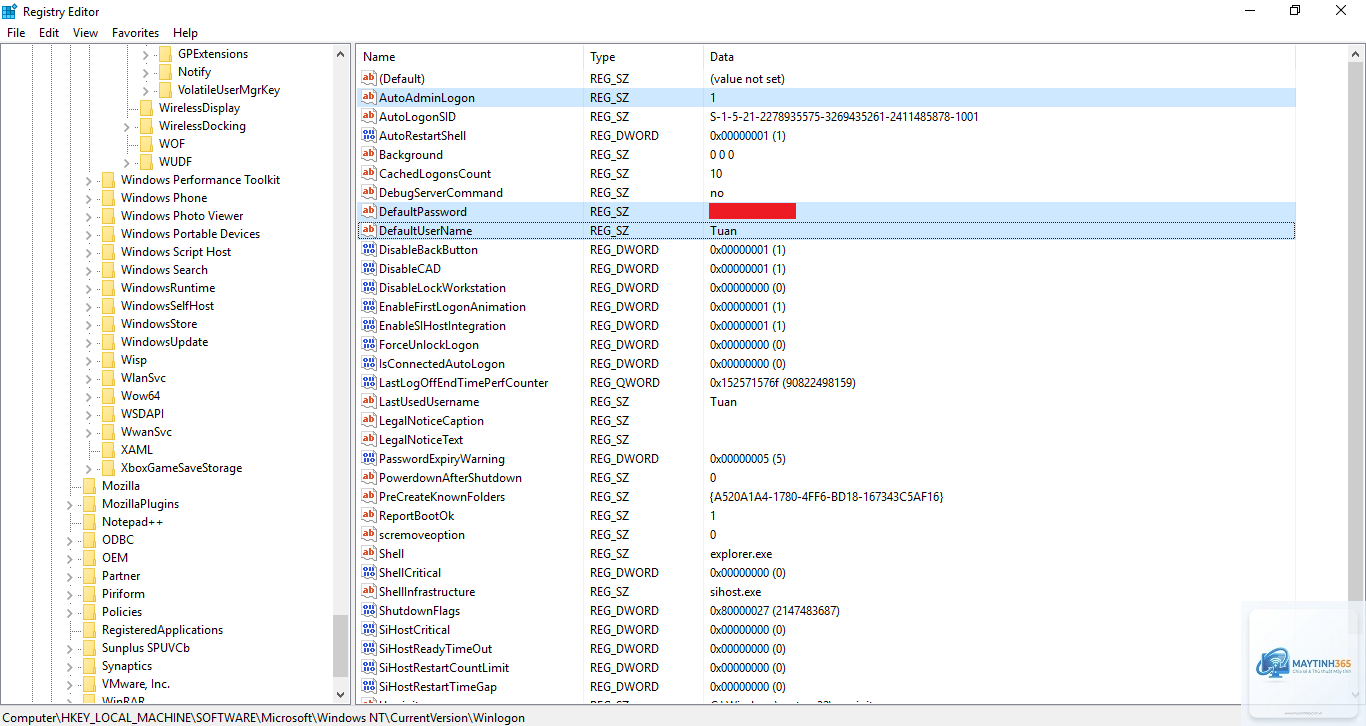Click the DWORD icon beside AutoRestartShell
Viewport: 1366px width, 726px height.
(368, 135)
